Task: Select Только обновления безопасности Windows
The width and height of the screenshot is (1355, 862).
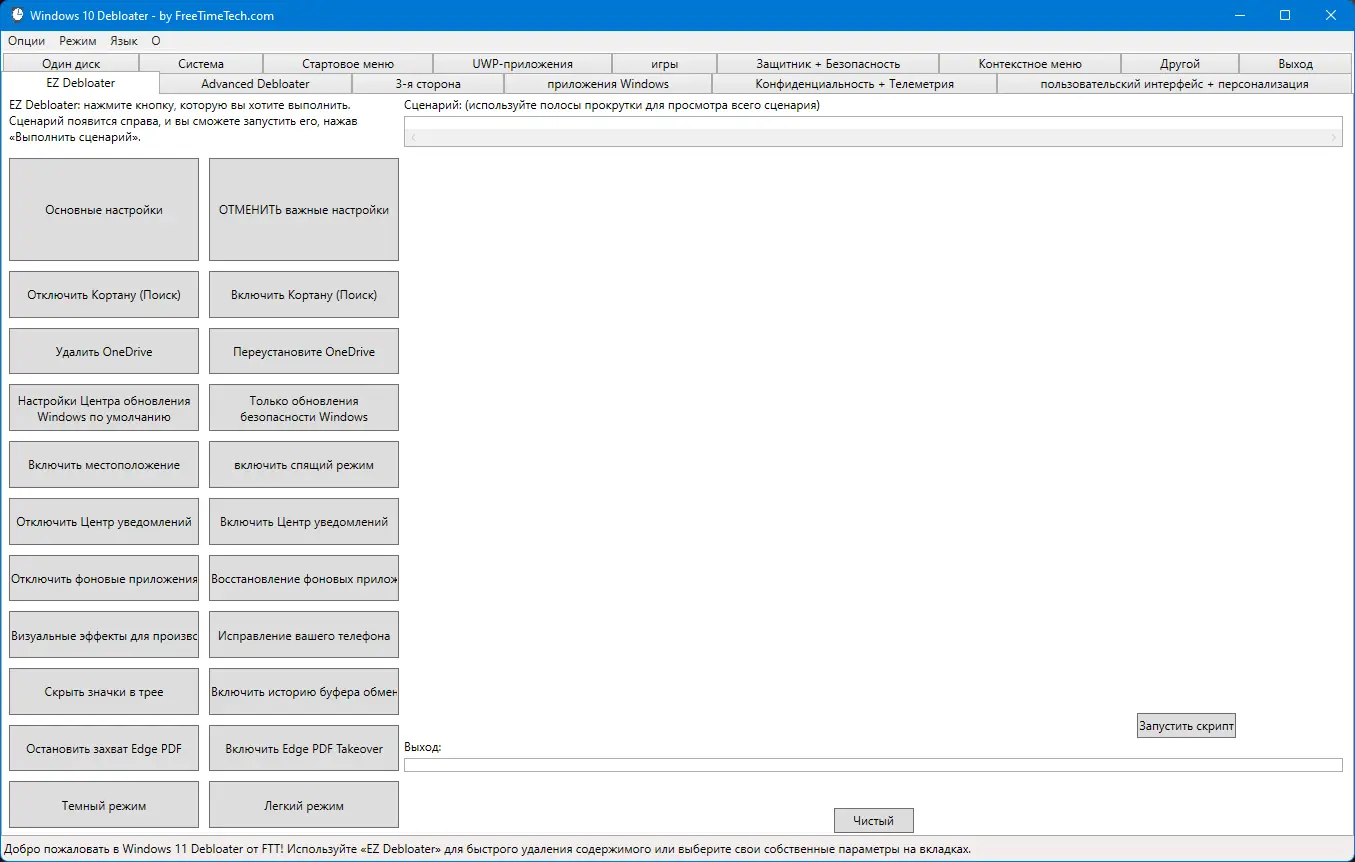Action: [304, 408]
